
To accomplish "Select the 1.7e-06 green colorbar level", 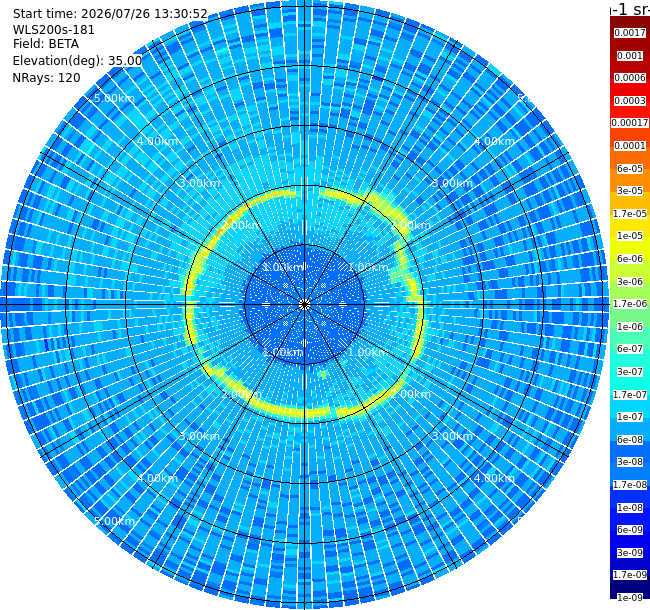I will (630, 304).
